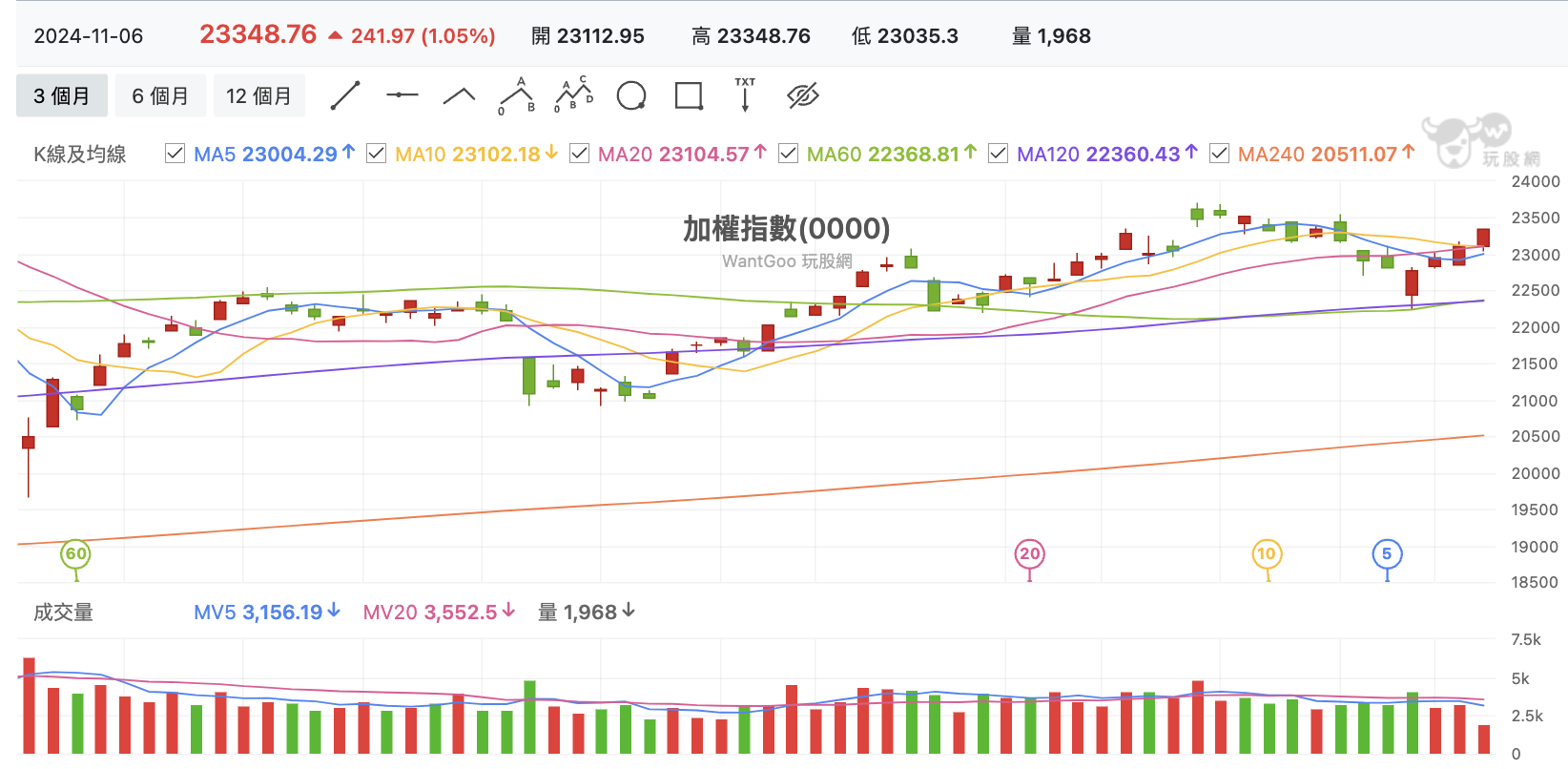
Task: Click the last red volume bar
Action: [x=1483, y=739]
